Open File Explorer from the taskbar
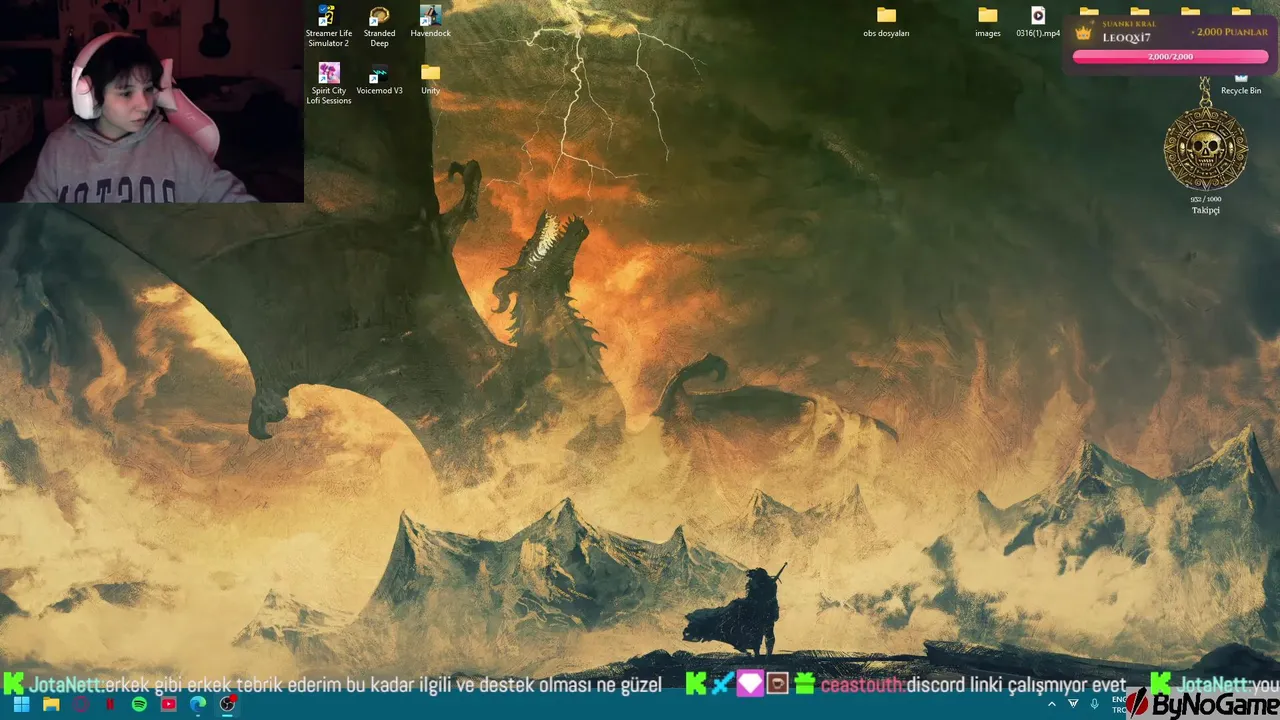This screenshot has width=1280, height=720. 51,704
